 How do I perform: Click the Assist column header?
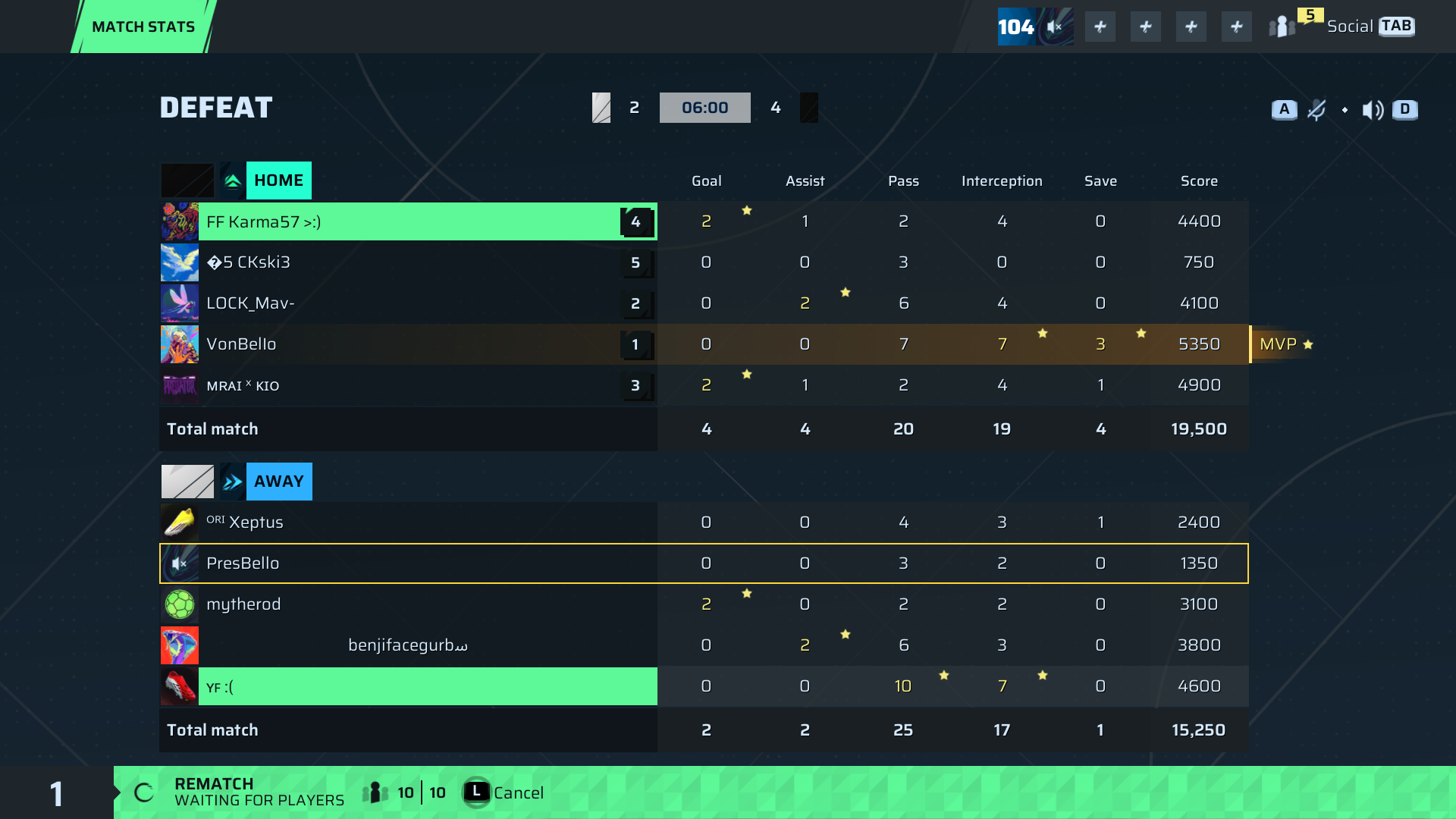click(805, 181)
